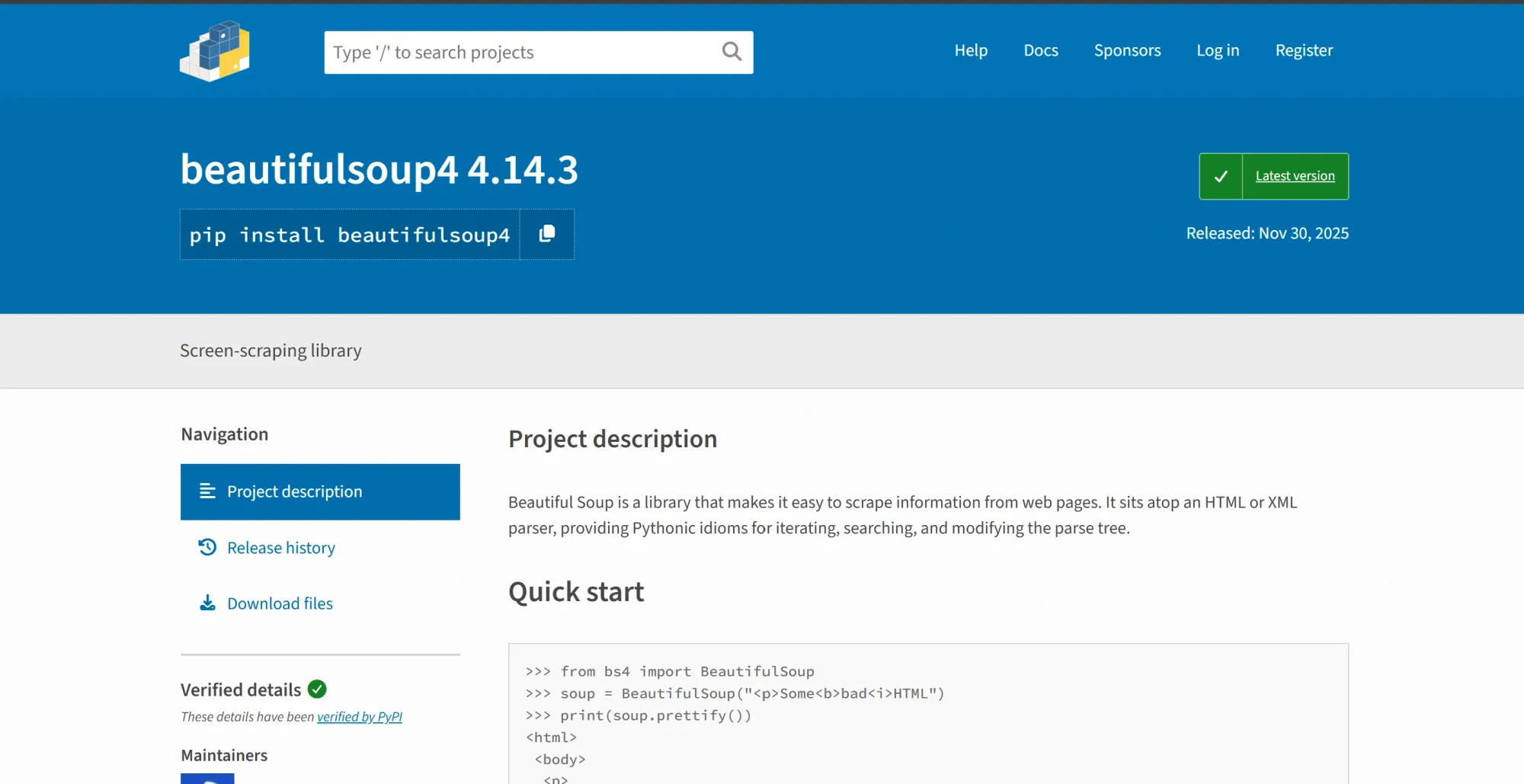Go to the Sponsors page
This screenshot has width=1524, height=784.
click(x=1127, y=50)
